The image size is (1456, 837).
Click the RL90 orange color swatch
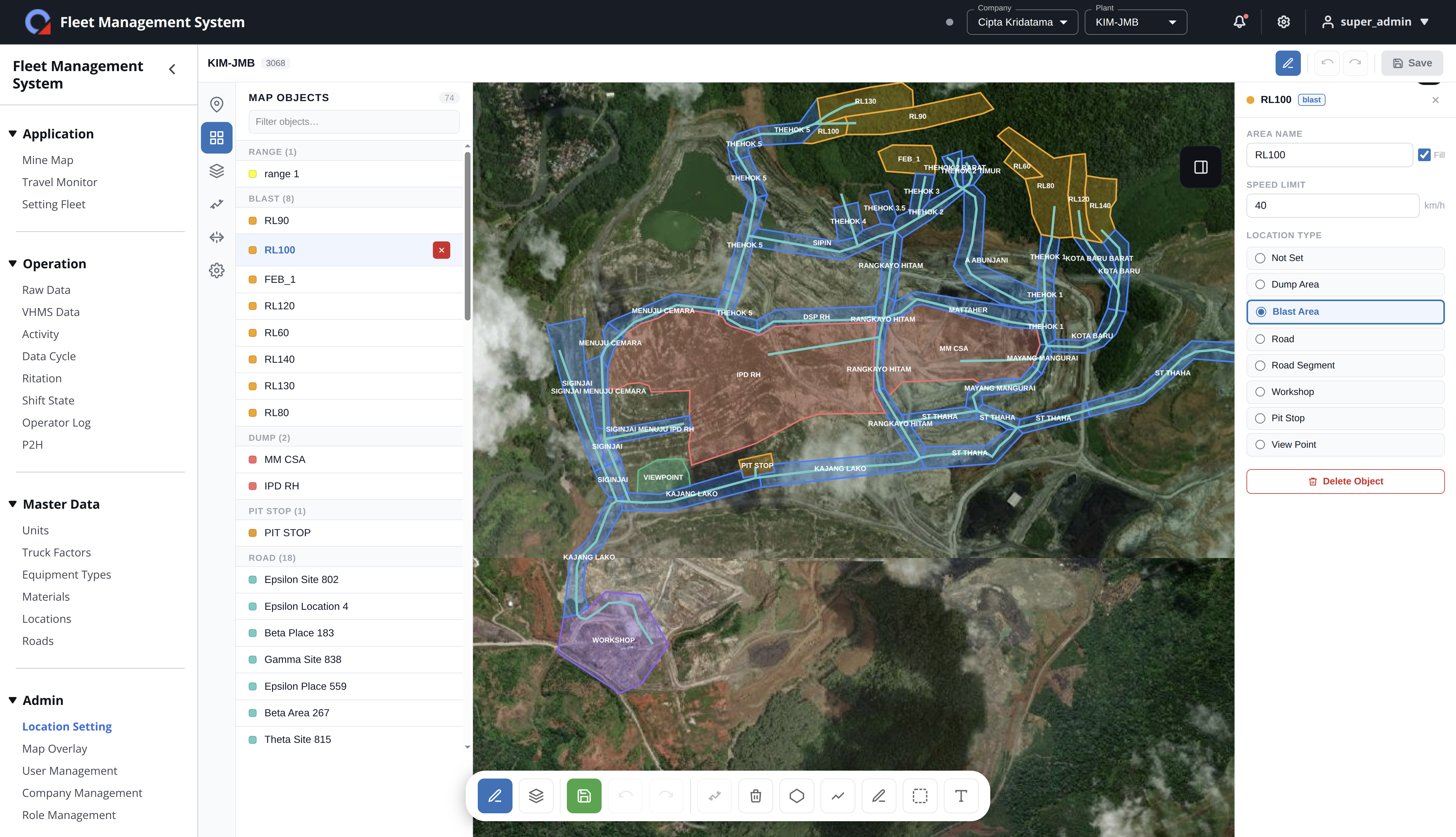252,221
